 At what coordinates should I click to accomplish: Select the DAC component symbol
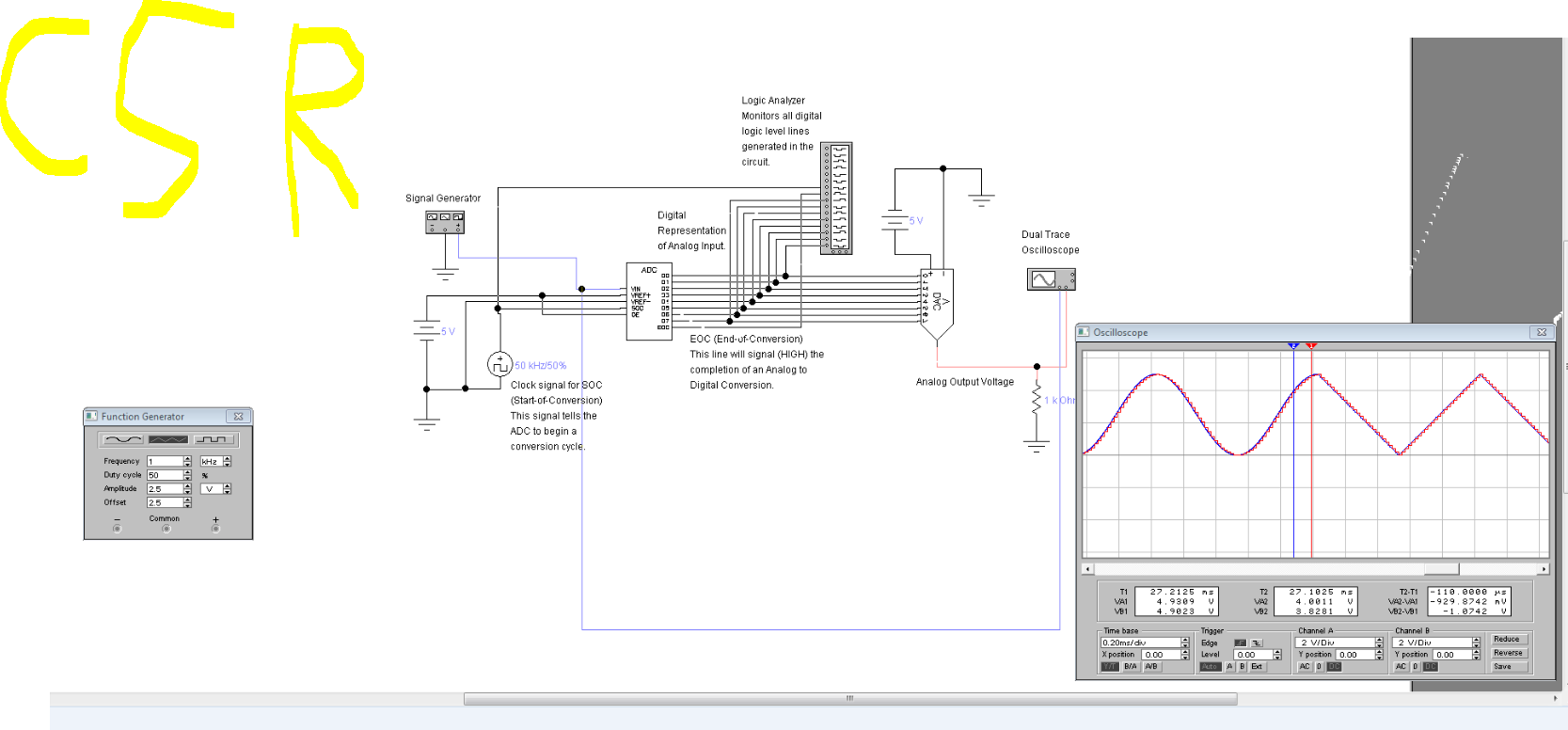coord(937,305)
